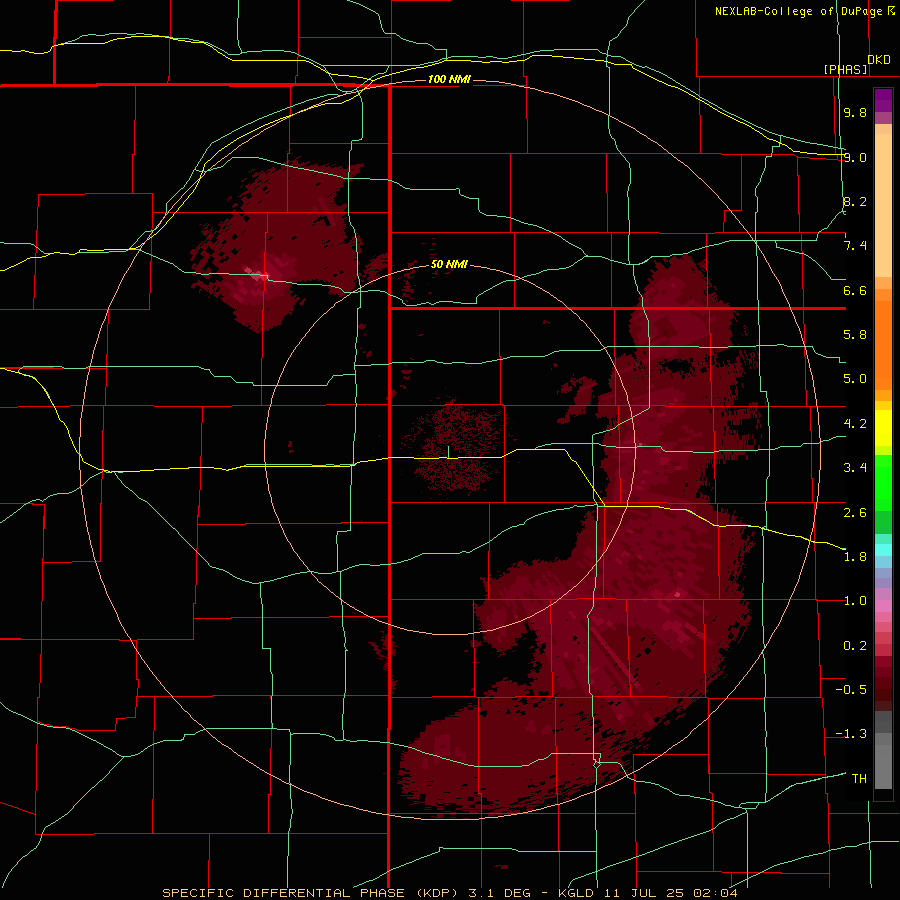
Task: Click the 5.8 scale value
Action: coord(855,335)
